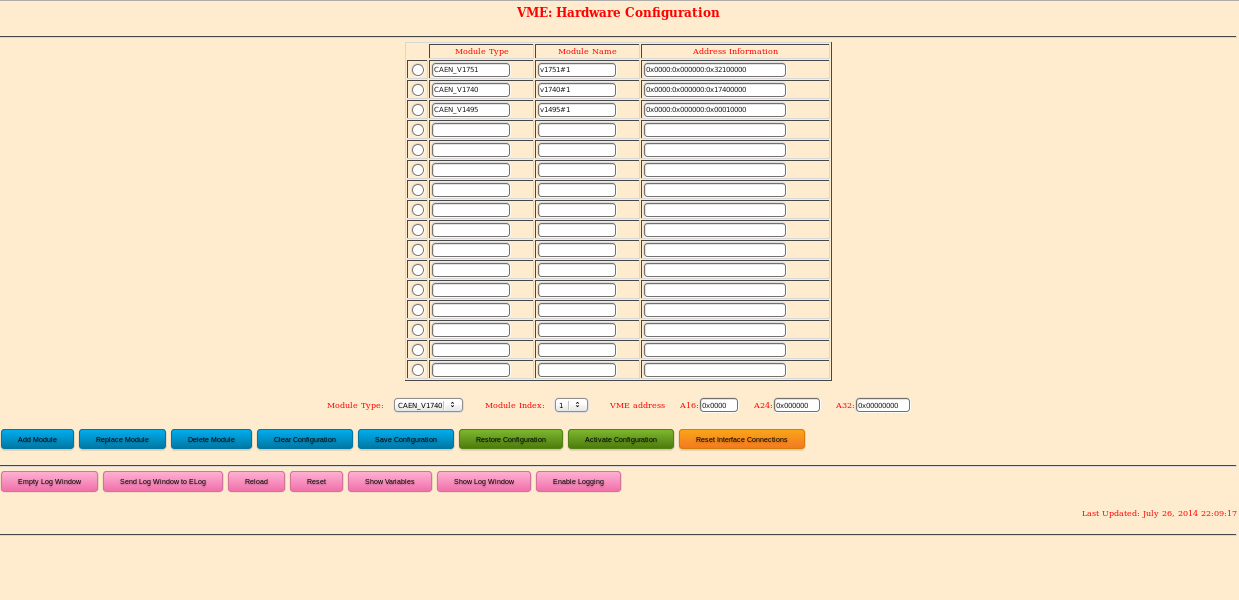The width and height of the screenshot is (1239, 600).
Task: Select the radio button for CAEN_V1751 row
Action: click(x=418, y=70)
